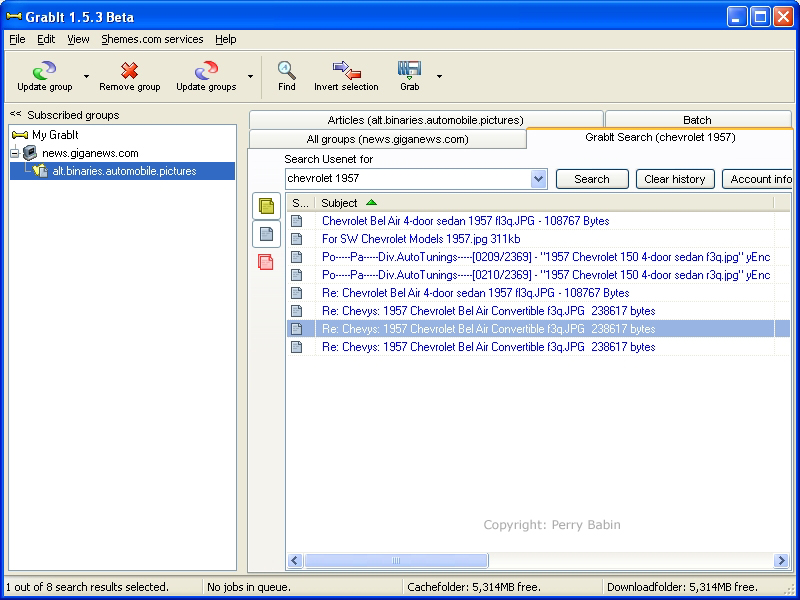Click the Account info button
Viewport: 800px width, 600px height.
[758, 179]
